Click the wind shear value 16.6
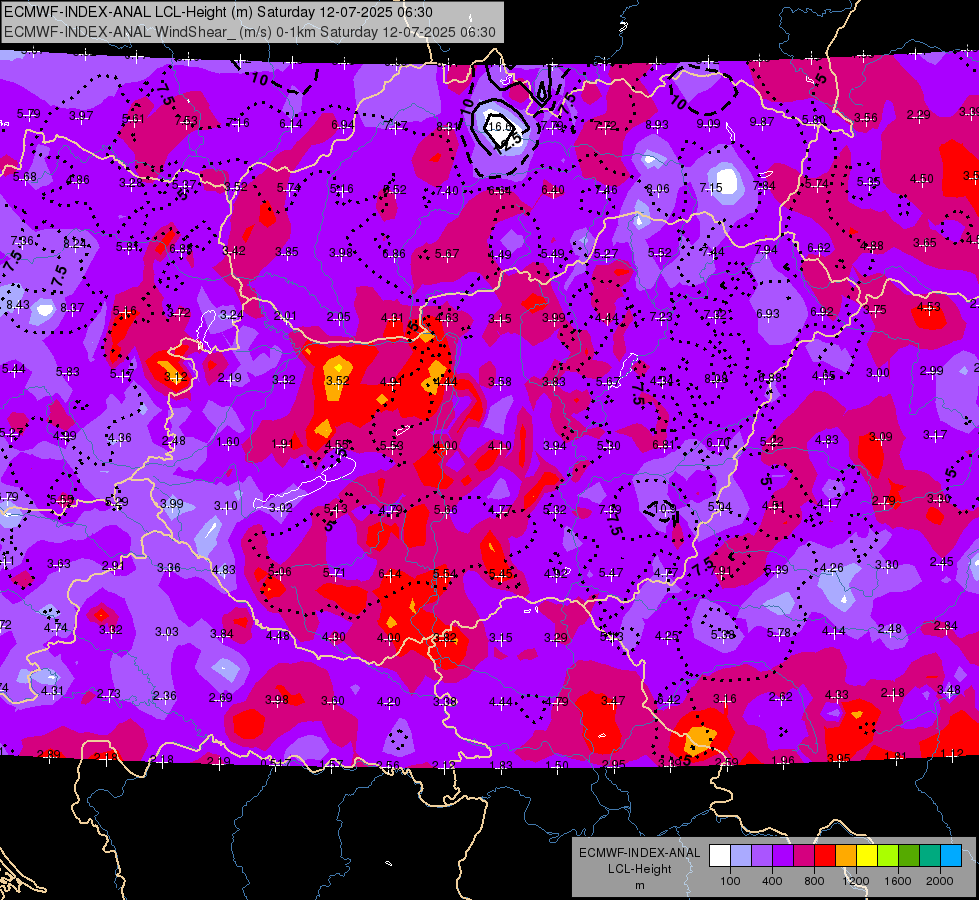979x900 pixels. click(x=499, y=126)
